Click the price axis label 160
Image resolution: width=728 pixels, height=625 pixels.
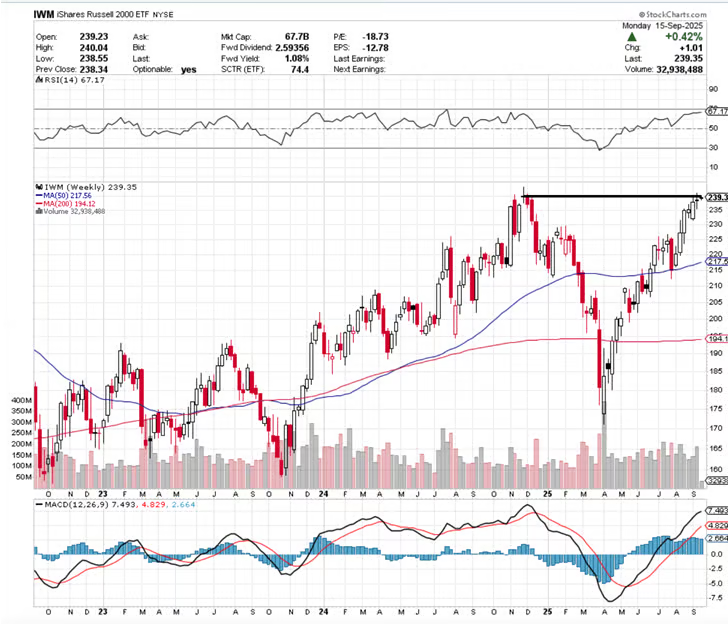point(715,469)
